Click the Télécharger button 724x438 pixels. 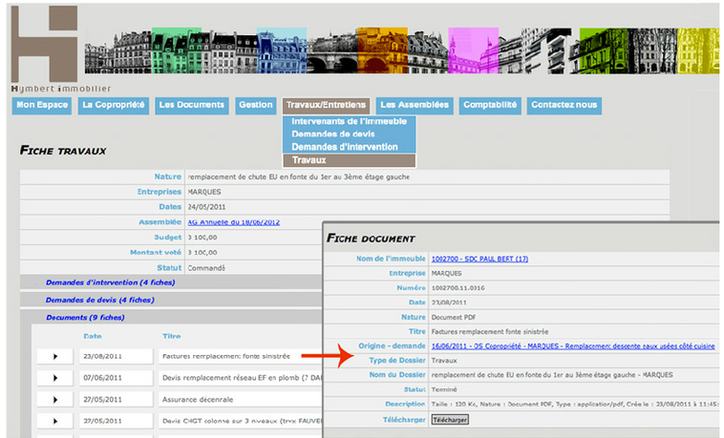tap(450, 420)
